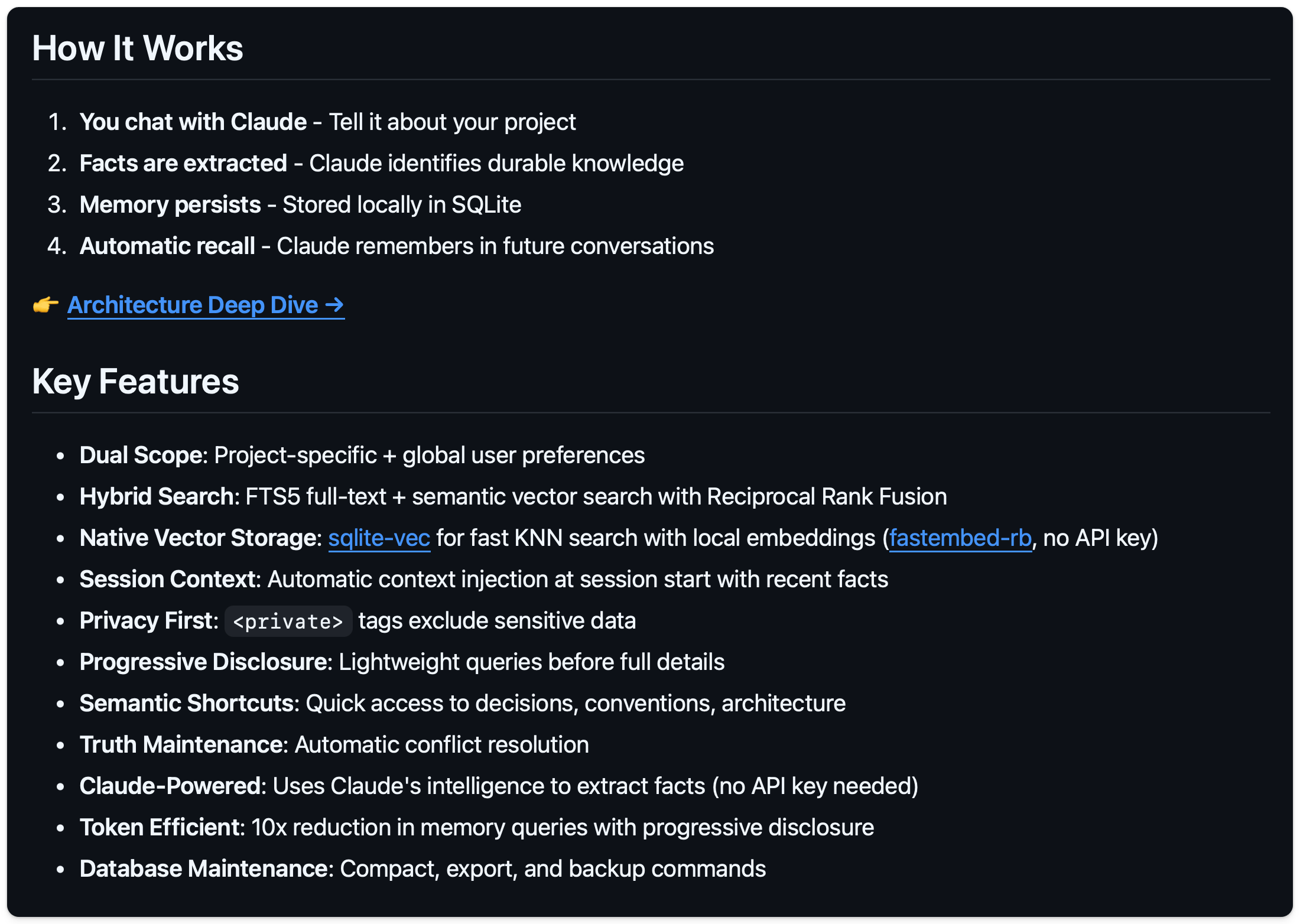Click the <private> code tag
1300x924 pixels.
(288, 622)
